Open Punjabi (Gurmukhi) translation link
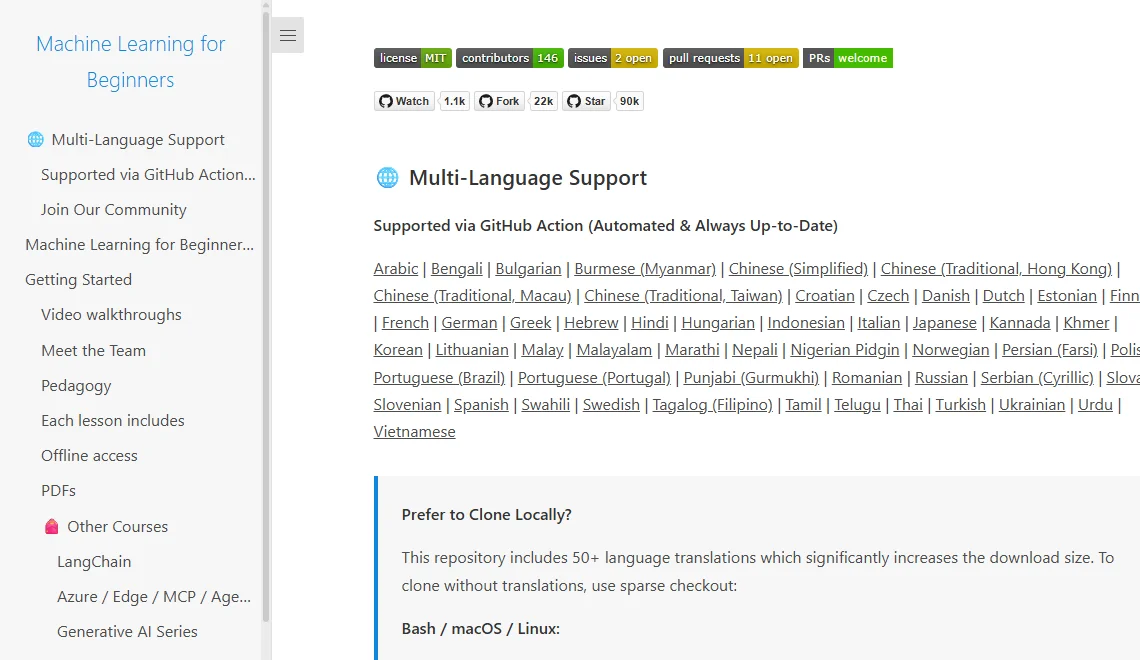Image resolution: width=1140 pixels, height=660 pixels. [751, 377]
